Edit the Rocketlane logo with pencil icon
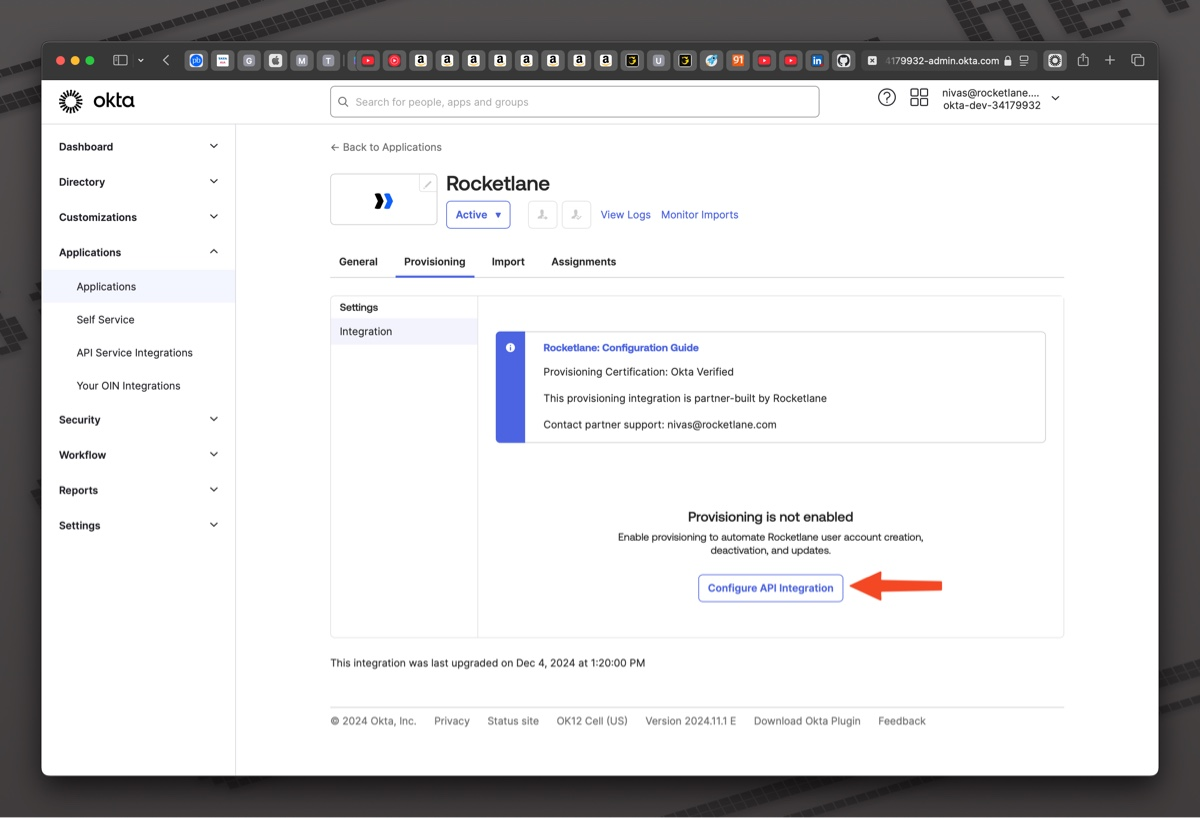 tap(427, 184)
